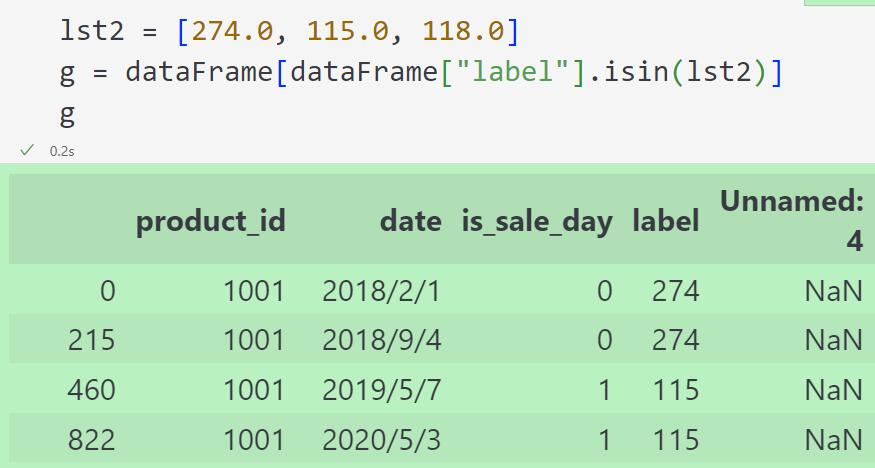Click the label value 115 in row 460

tap(676, 390)
